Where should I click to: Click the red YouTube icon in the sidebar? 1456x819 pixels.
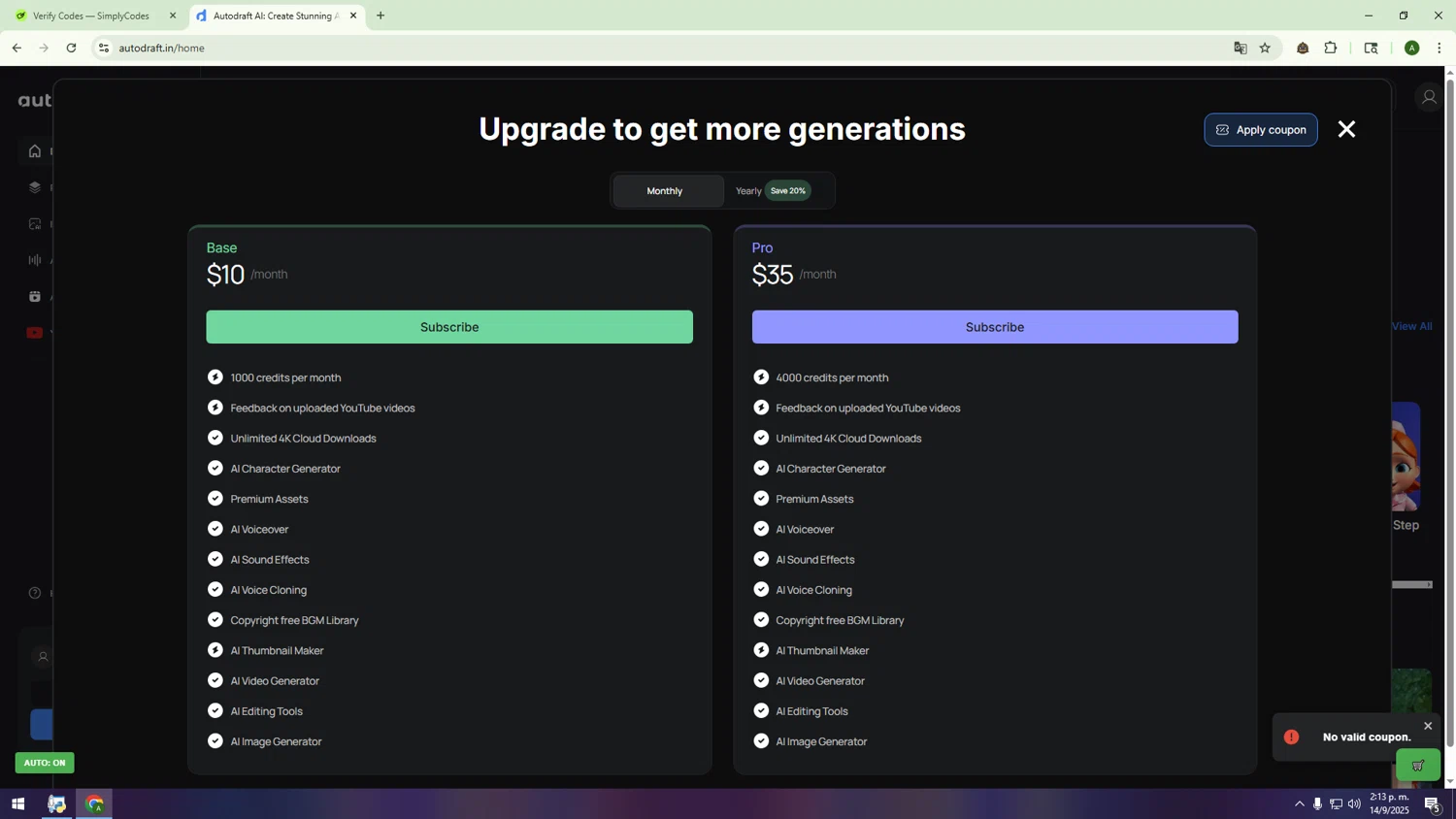pos(35,333)
